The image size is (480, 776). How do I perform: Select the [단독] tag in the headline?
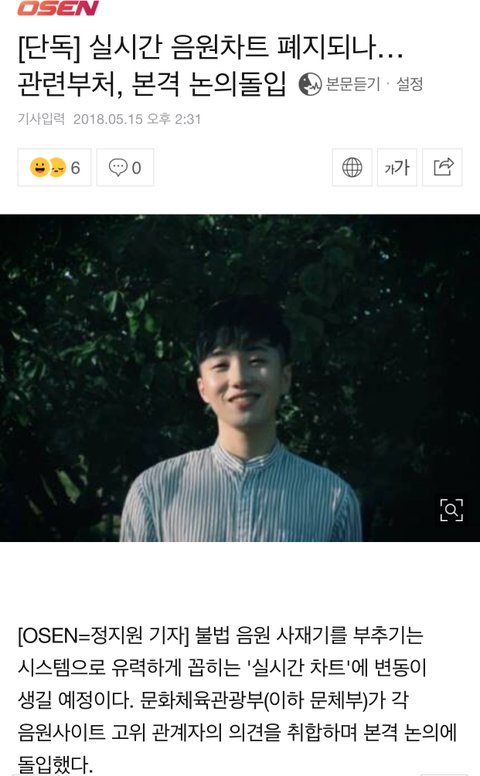tap(48, 48)
